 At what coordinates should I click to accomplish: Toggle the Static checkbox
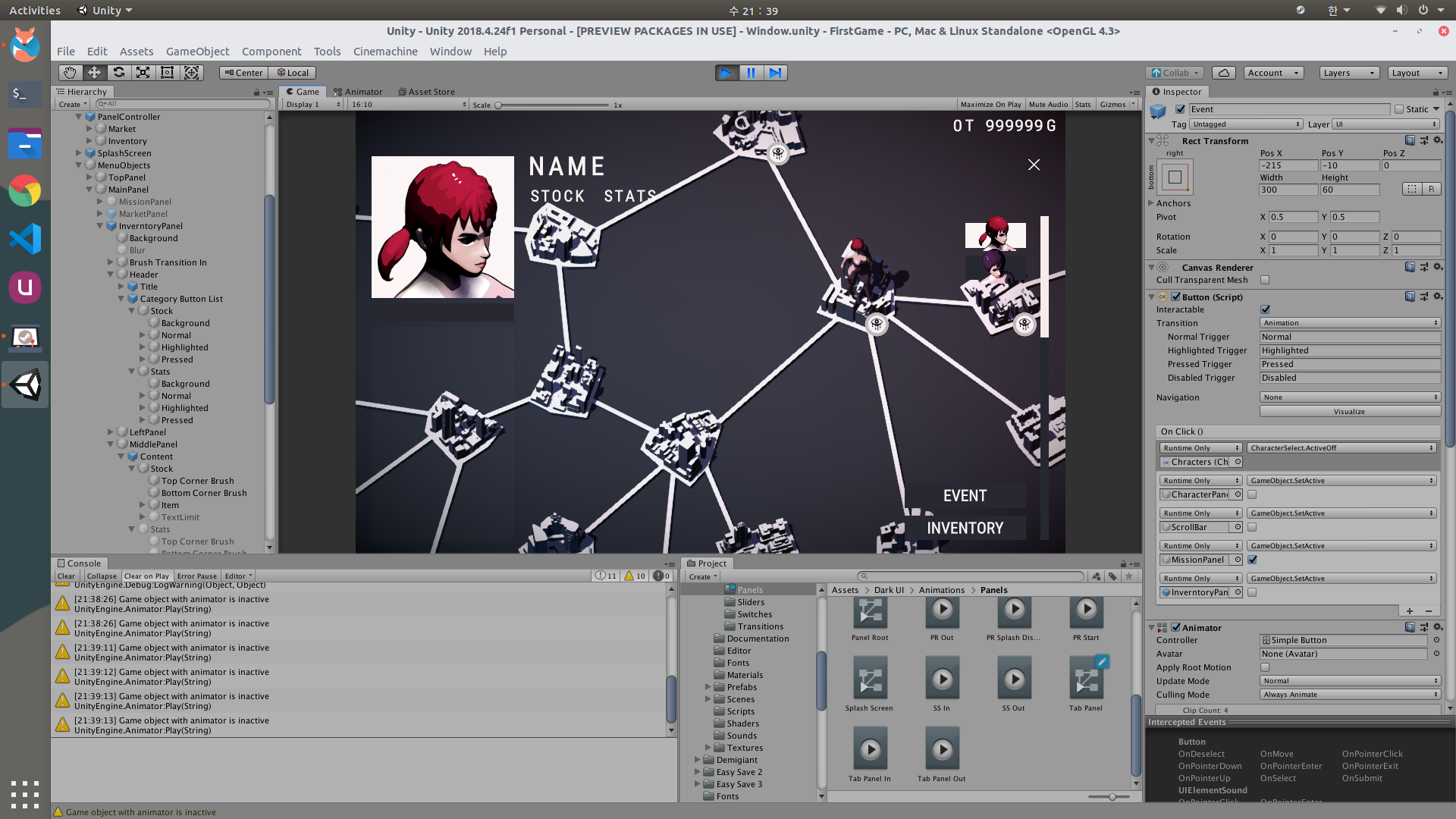click(x=1399, y=109)
